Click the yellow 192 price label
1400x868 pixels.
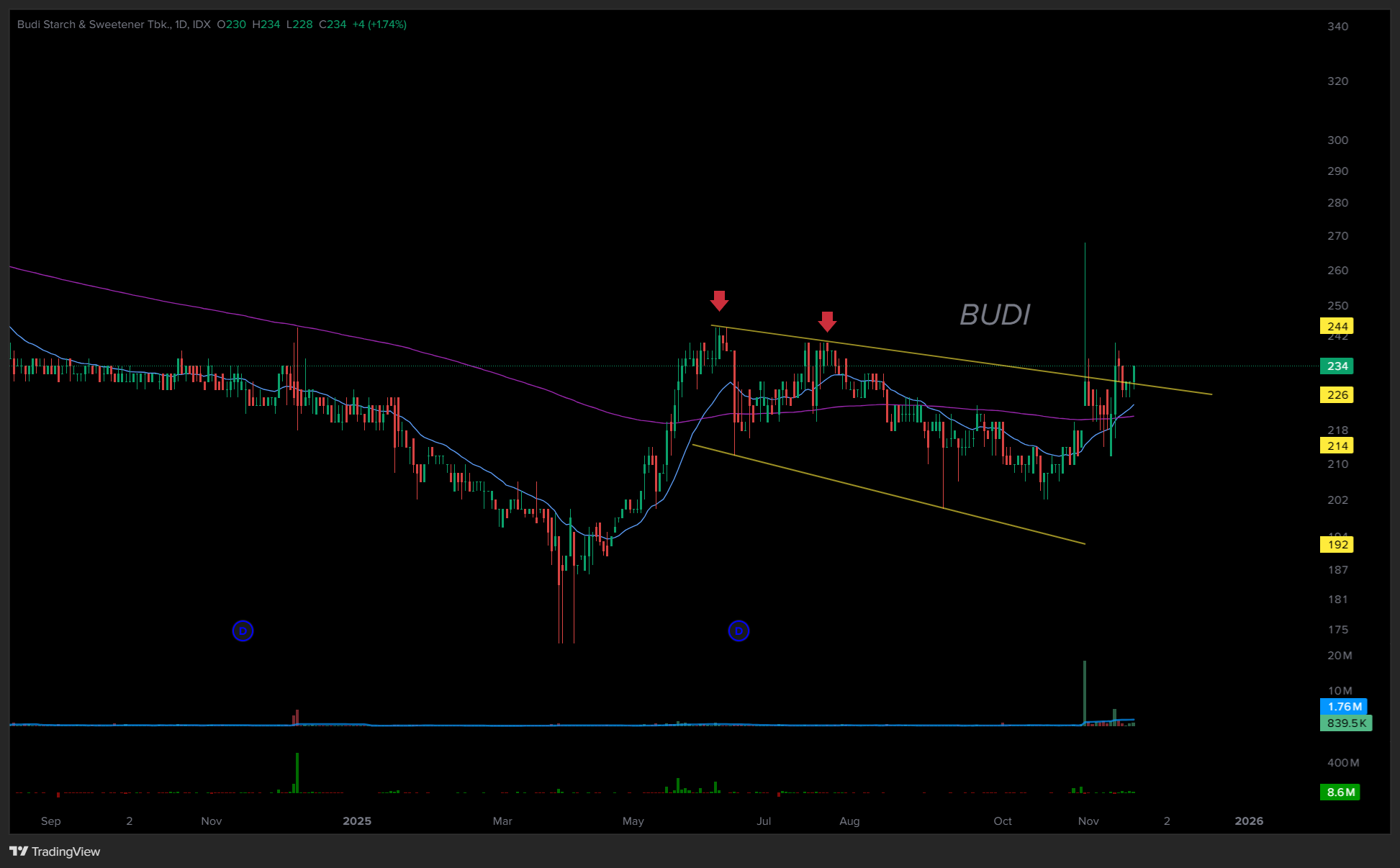(1337, 545)
